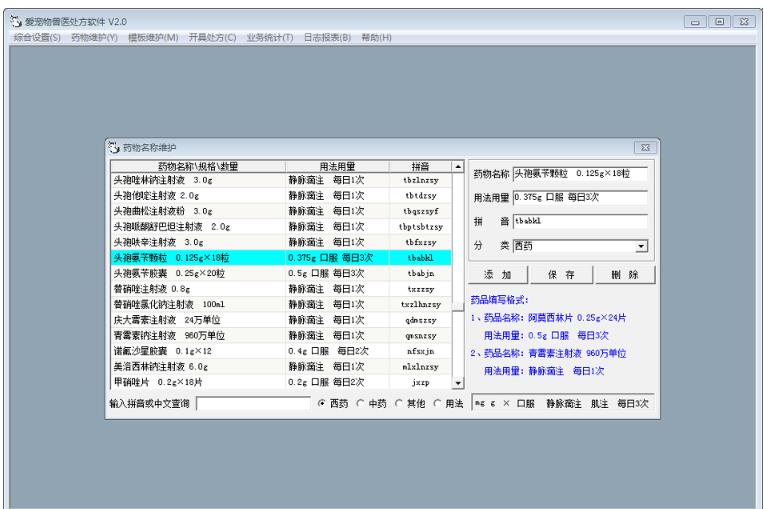764x509 pixels.
Task: Open the 药物维护 menu
Action: click(x=94, y=38)
